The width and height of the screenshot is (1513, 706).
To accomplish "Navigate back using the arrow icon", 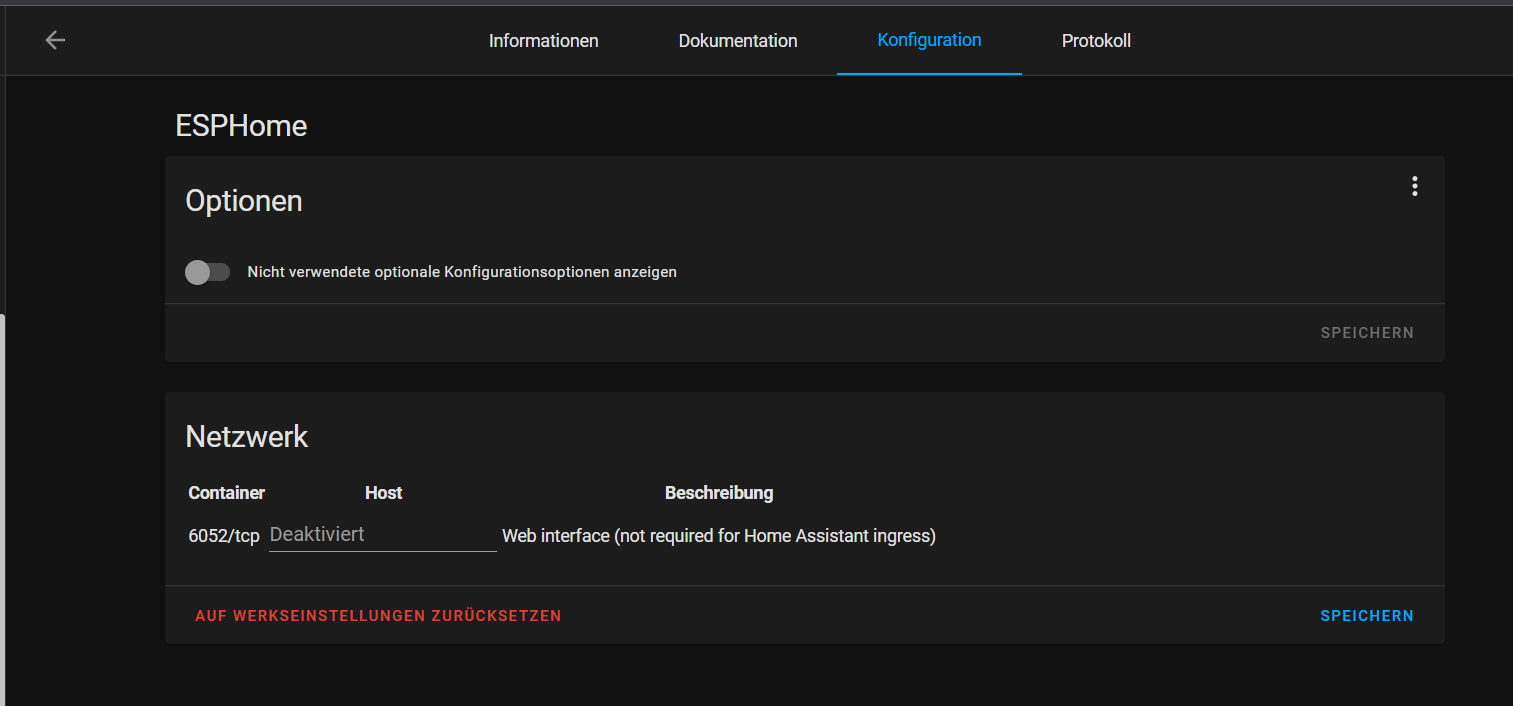I will click(55, 40).
